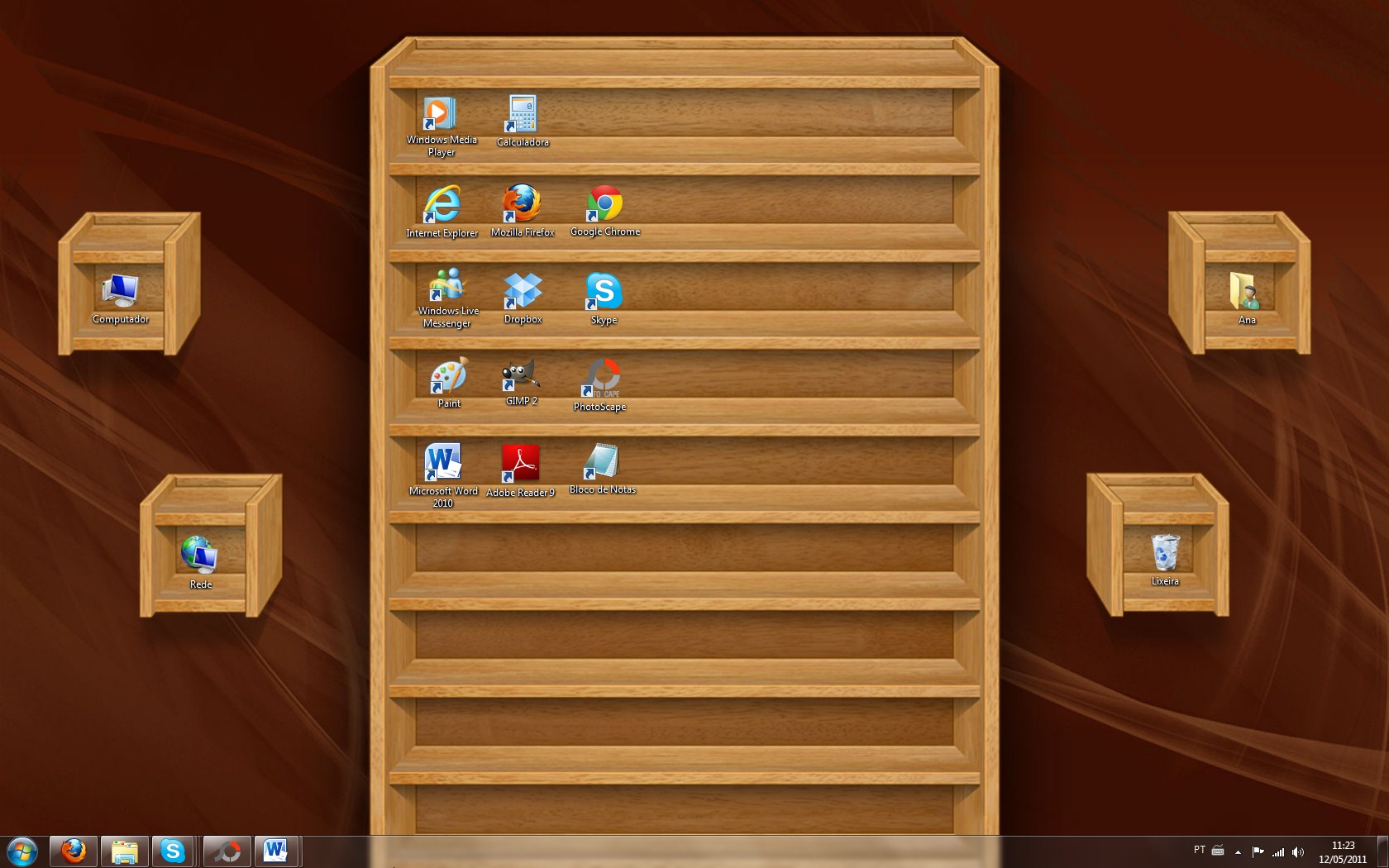Select the Windows Live Messenger icon
Image resolution: width=1389 pixels, height=868 pixels.
point(447,298)
